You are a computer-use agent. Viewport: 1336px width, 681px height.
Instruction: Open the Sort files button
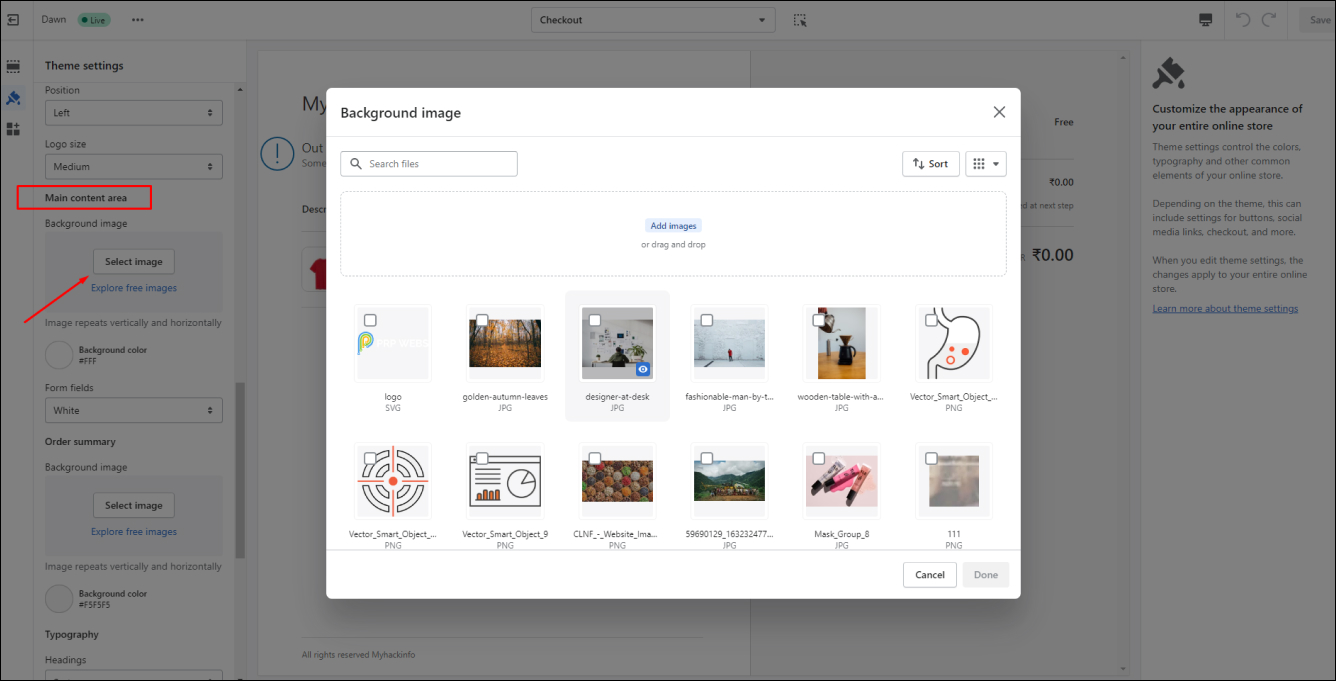tap(931, 164)
